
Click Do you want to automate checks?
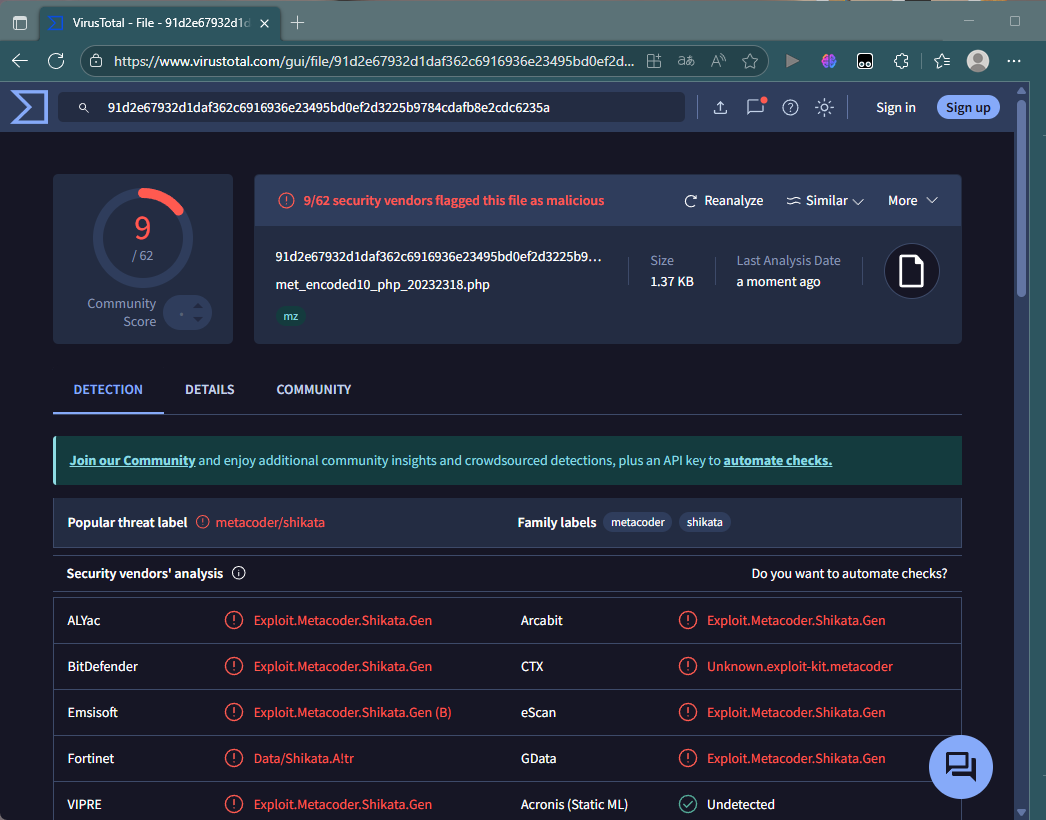849,573
